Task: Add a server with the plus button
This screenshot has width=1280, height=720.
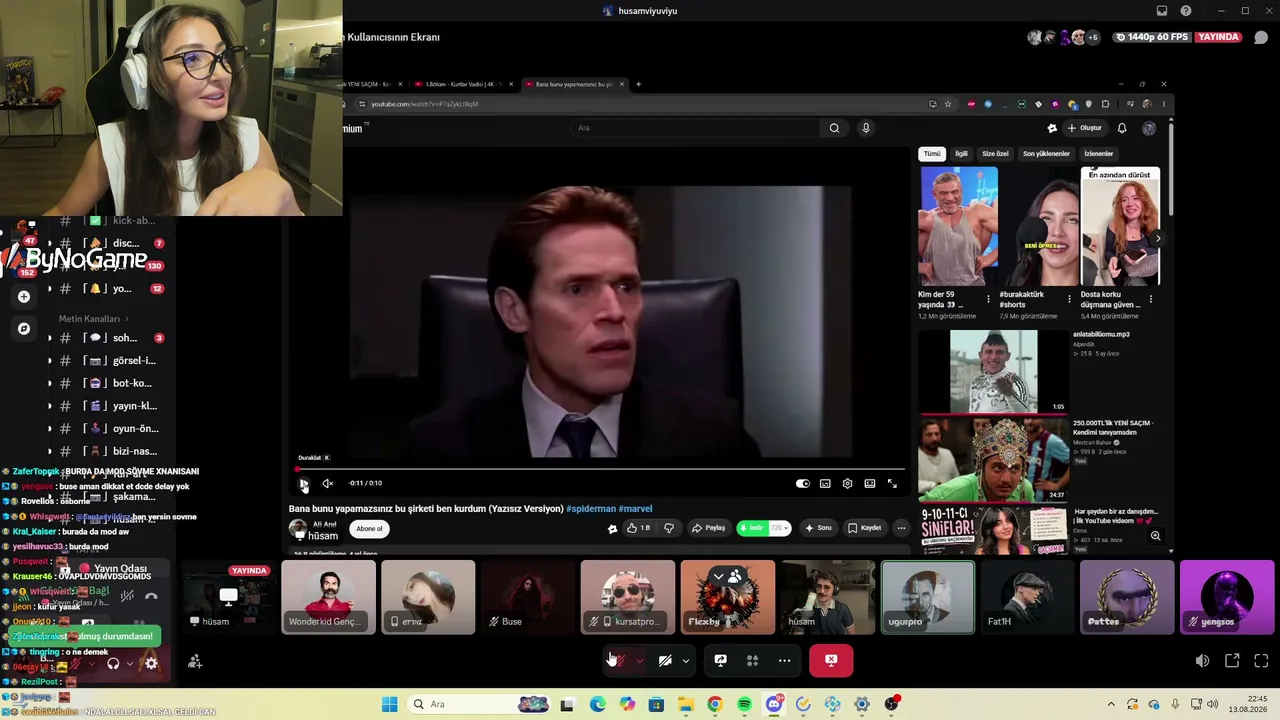Action: pyautogui.click(x=24, y=297)
